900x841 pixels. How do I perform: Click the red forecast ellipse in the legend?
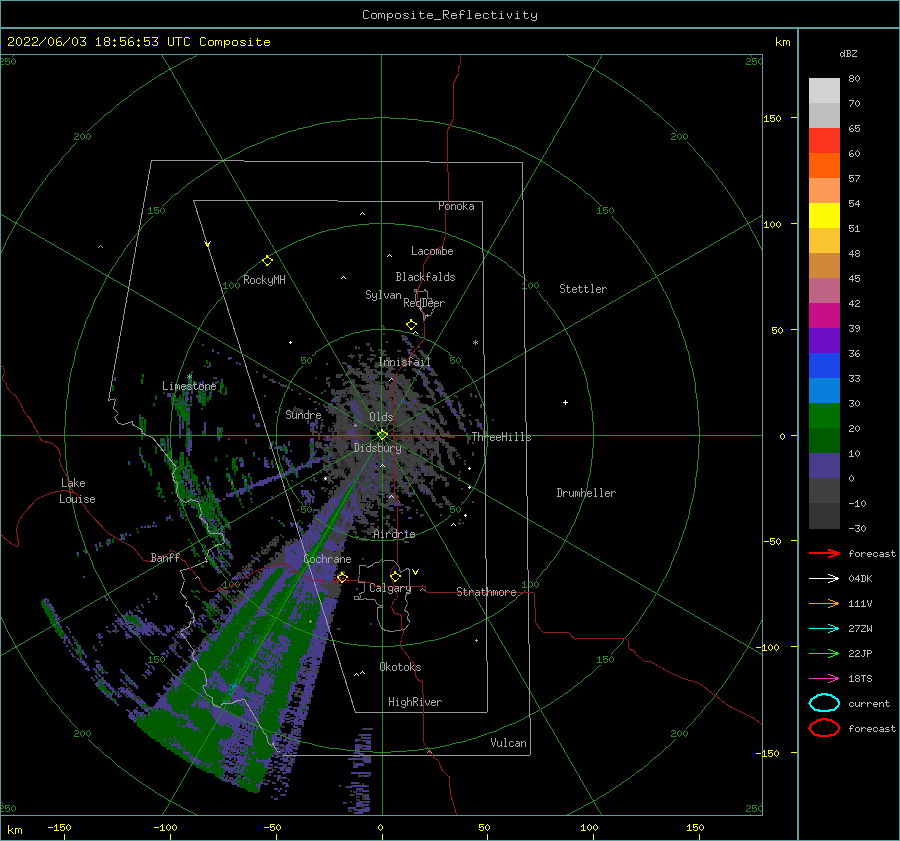(824, 728)
